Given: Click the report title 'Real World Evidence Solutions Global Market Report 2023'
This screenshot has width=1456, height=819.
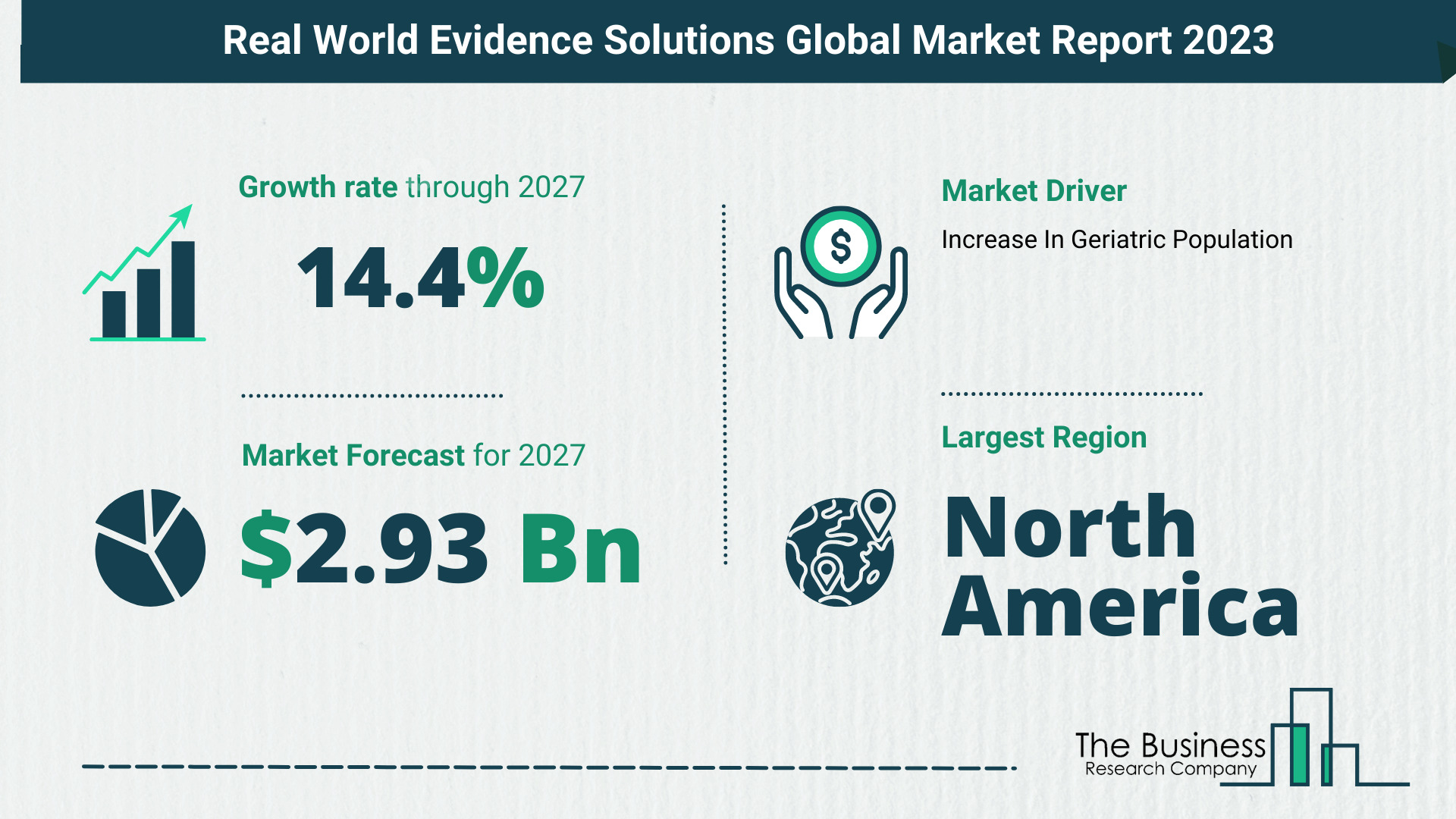Looking at the screenshot, I should click(x=748, y=40).
